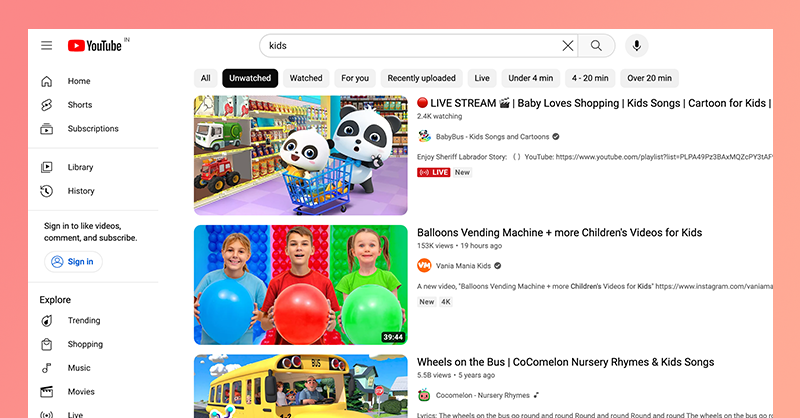Select the Live filter chip
Image resolution: width=800 pixels, height=418 pixels.
click(482, 78)
